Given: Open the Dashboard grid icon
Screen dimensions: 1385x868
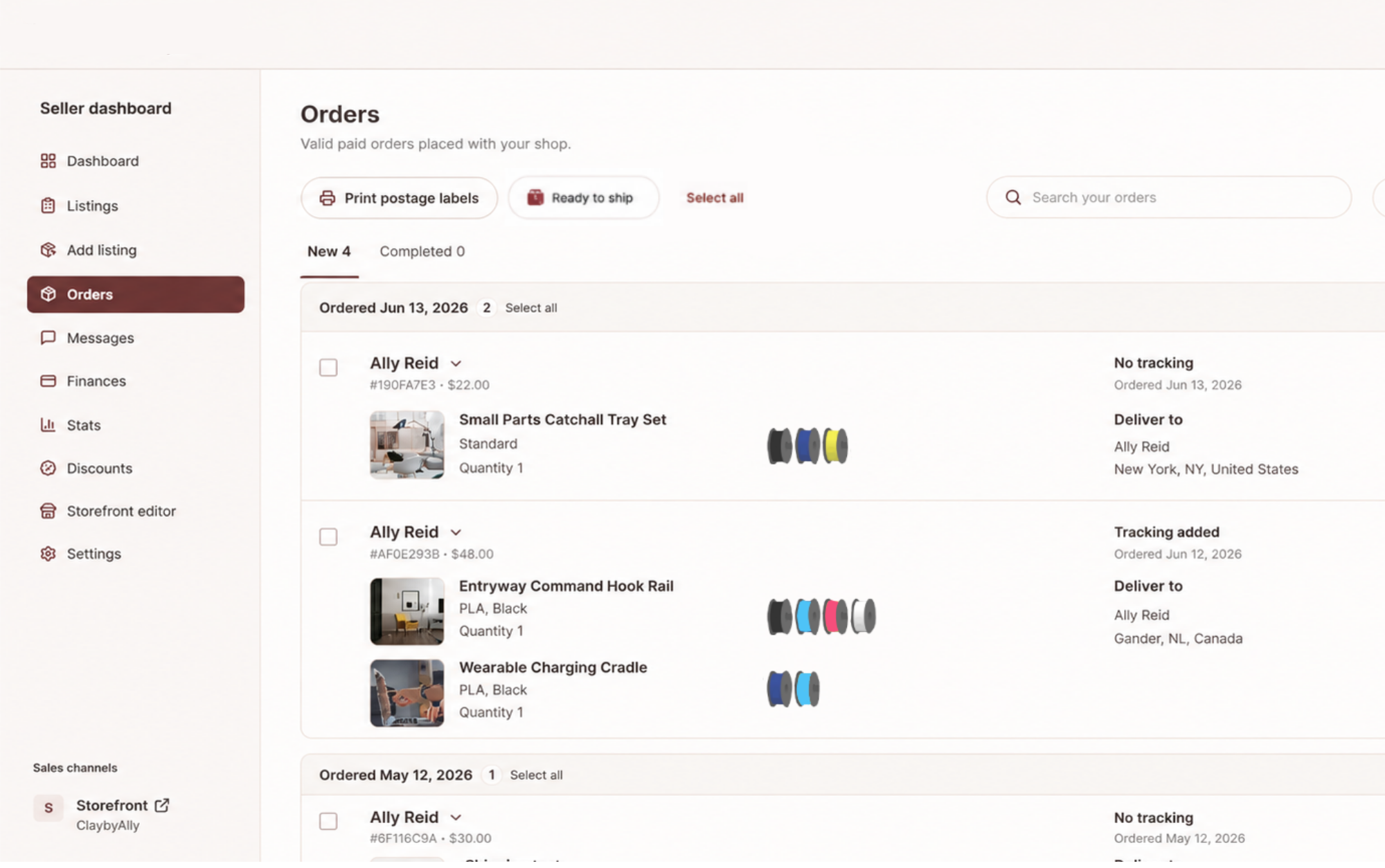Looking at the screenshot, I should tap(48, 161).
